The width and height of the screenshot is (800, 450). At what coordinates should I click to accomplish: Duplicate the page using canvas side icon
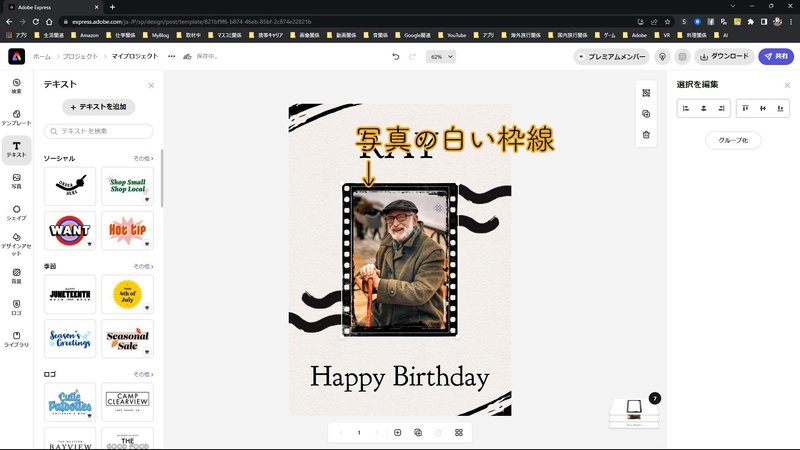pos(646,114)
